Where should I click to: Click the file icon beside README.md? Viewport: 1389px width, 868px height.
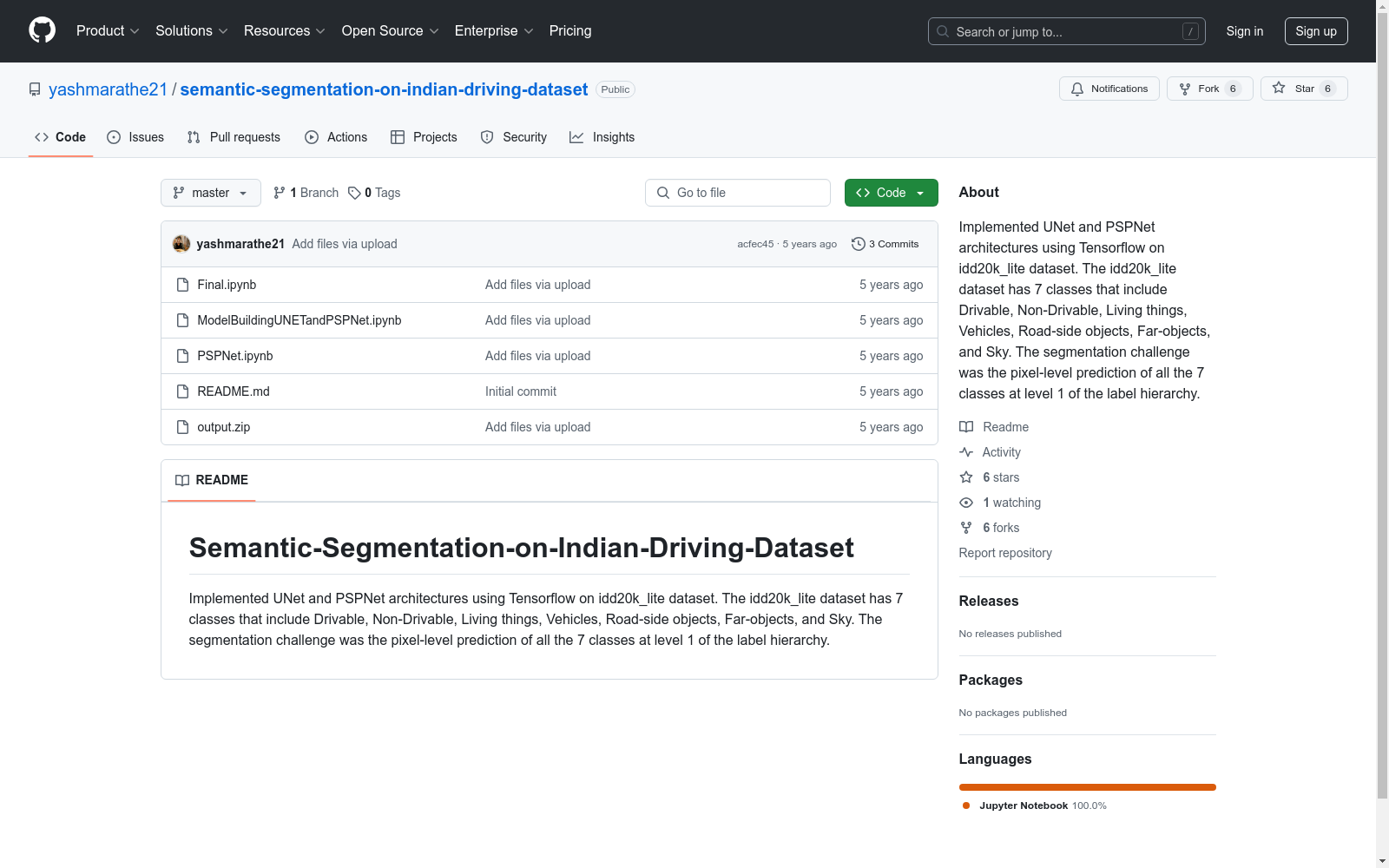tap(182, 391)
